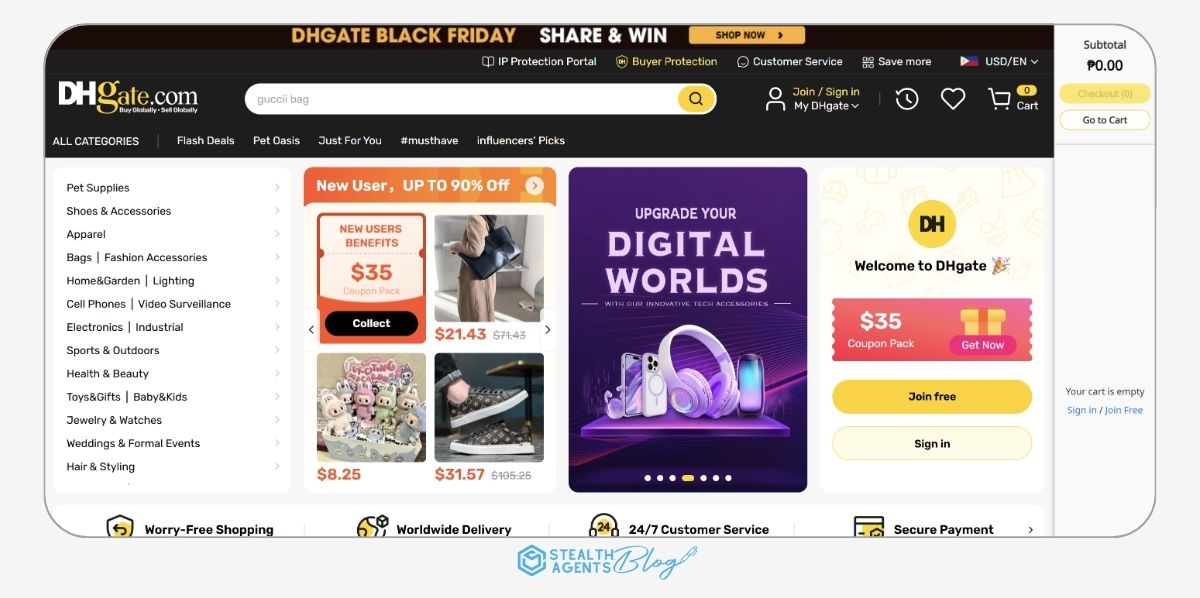This screenshot has height=598, width=1200.
Task: Open the $31.57 sneaker product thumbnail
Action: 490,407
